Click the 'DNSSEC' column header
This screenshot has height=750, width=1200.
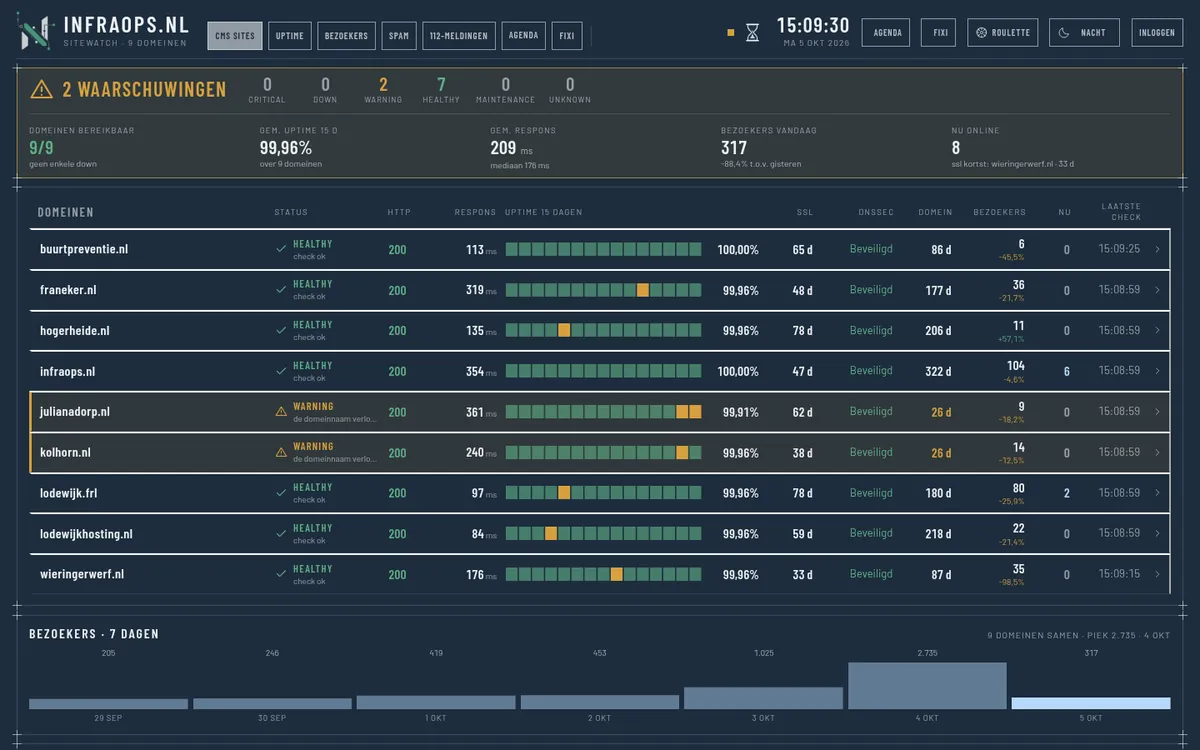point(876,212)
